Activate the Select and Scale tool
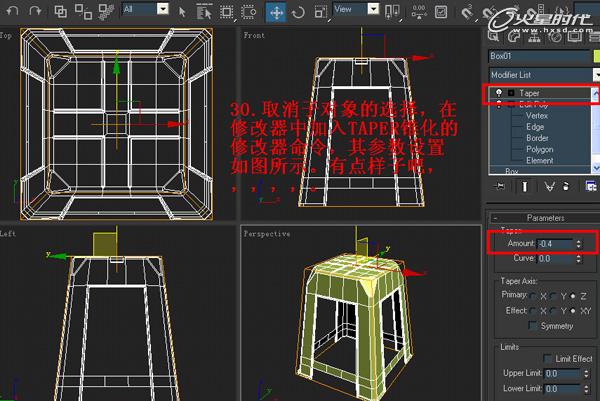This screenshot has height=401, width=600. pyautogui.click(x=320, y=12)
